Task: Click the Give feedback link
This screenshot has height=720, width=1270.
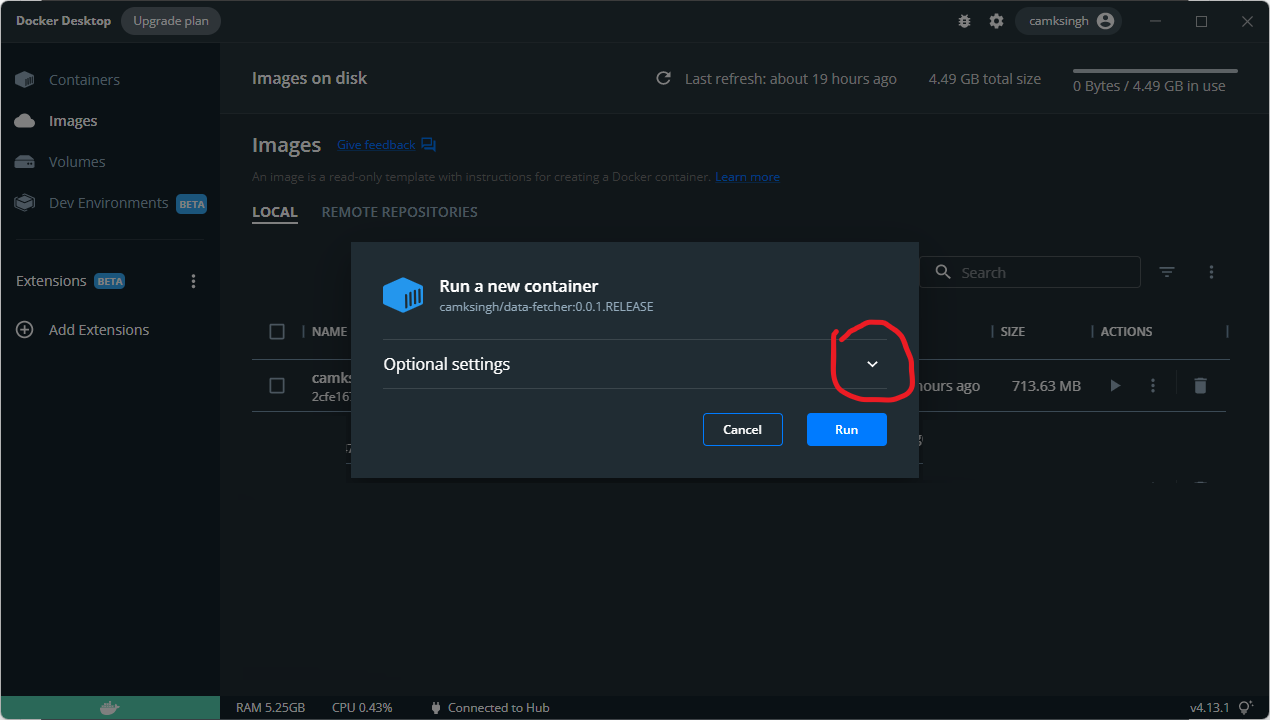Action: pos(376,145)
